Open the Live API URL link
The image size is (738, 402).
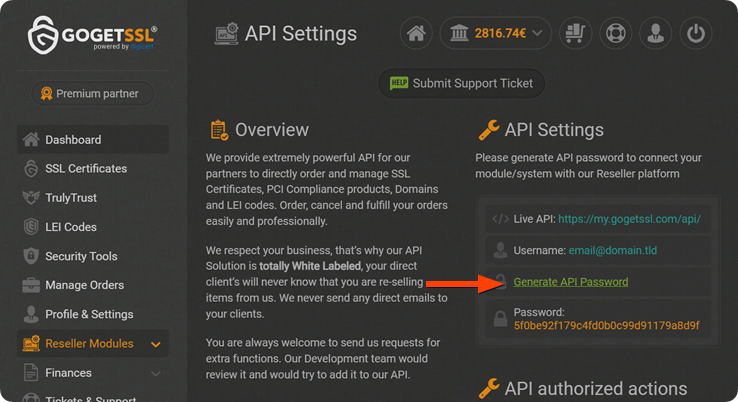click(629, 219)
